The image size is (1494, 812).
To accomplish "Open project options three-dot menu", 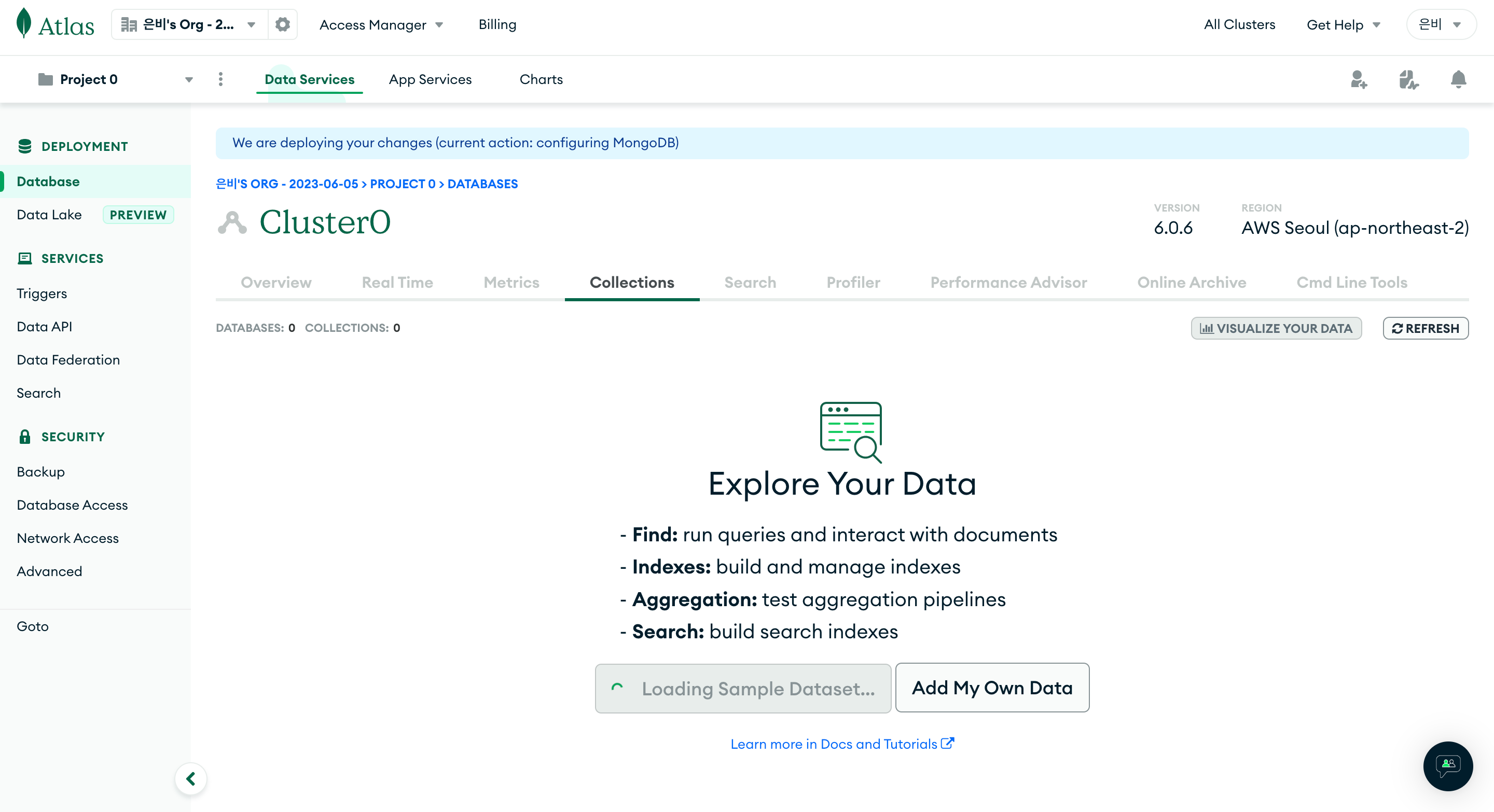I will [x=220, y=79].
